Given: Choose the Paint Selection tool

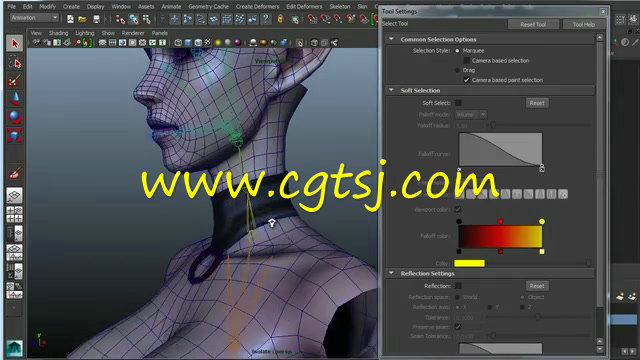Looking at the screenshot, I should tap(15, 81).
